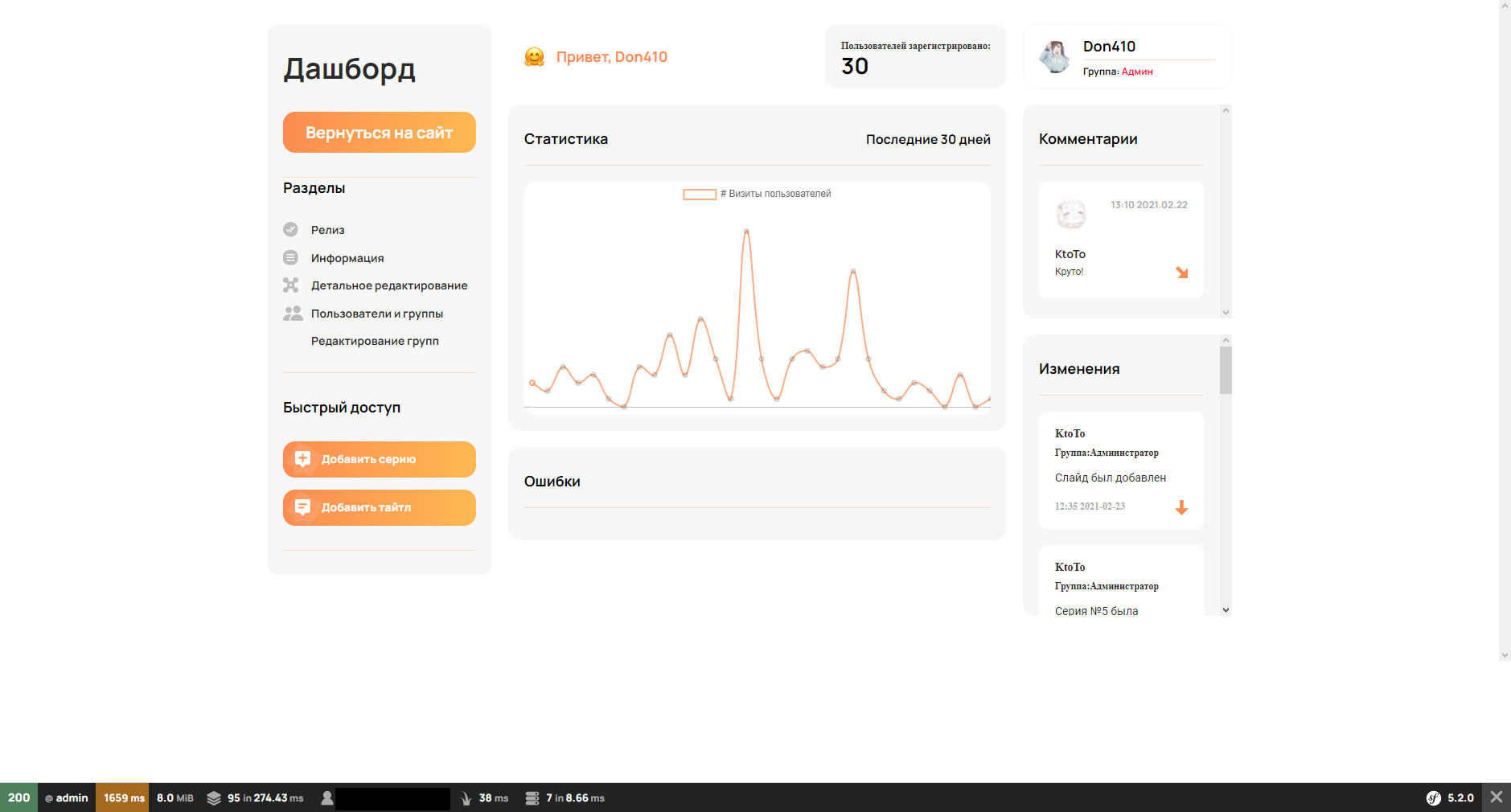
Task: Click the Пользователи и группы people icon
Action: coord(292,314)
